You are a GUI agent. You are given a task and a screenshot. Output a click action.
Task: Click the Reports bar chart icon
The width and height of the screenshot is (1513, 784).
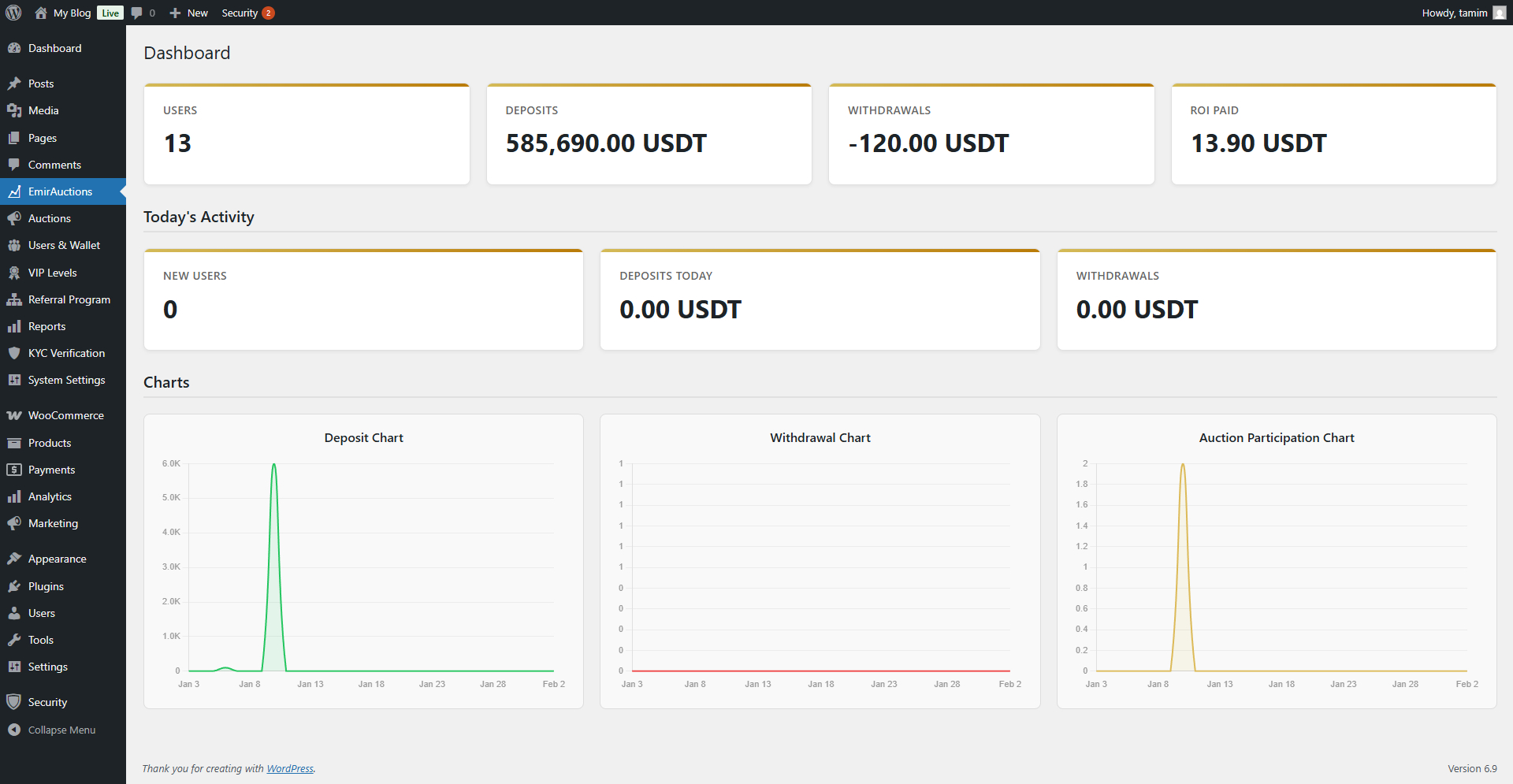coord(14,326)
